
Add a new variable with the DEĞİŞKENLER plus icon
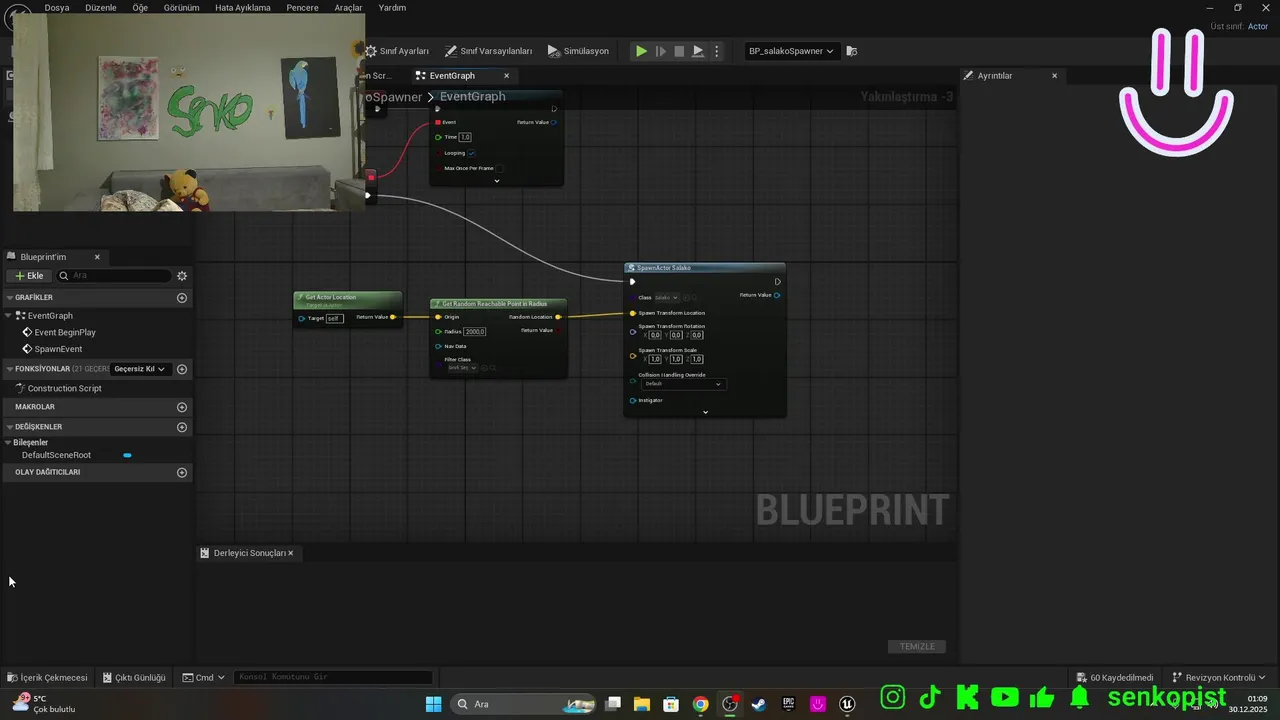[x=182, y=427]
